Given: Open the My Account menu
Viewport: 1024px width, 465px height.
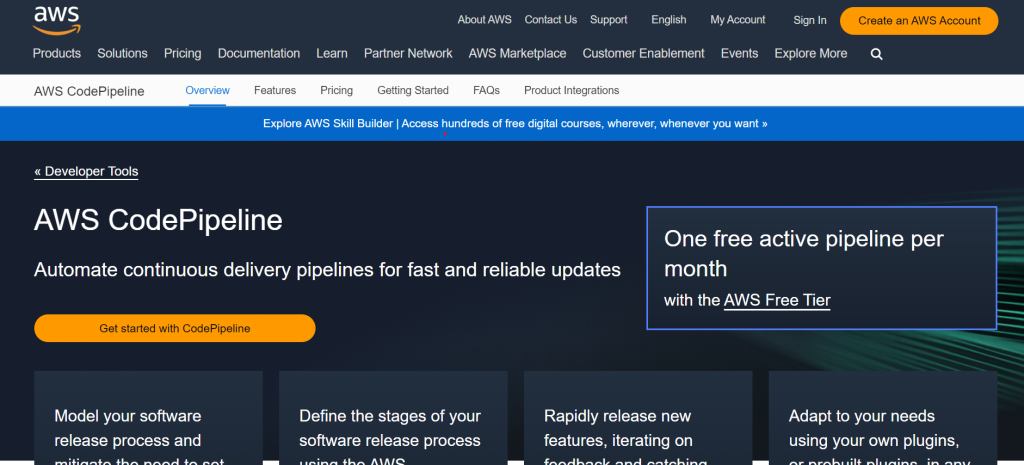Looking at the screenshot, I should (737, 19).
